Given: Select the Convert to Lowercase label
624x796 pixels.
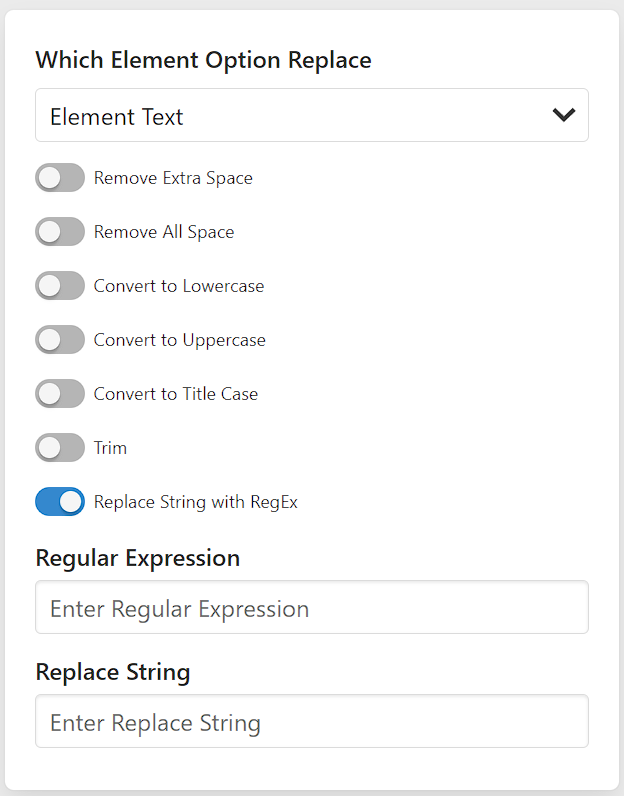Looking at the screenshot, I should [x=179, y=286].
